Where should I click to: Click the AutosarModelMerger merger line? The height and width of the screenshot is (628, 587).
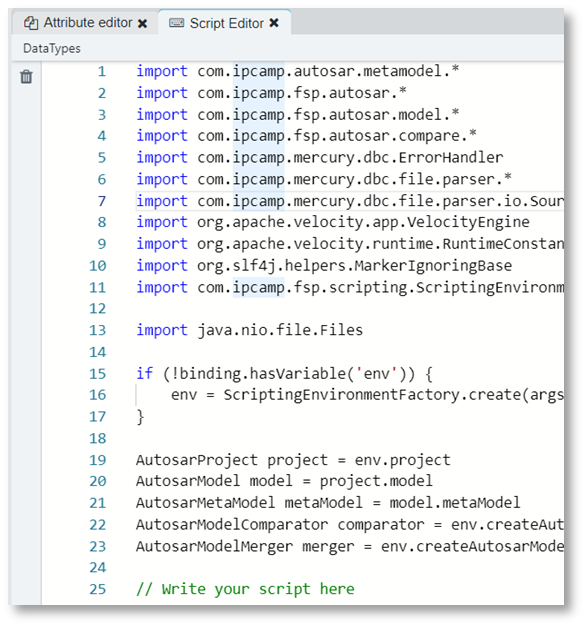350,546
